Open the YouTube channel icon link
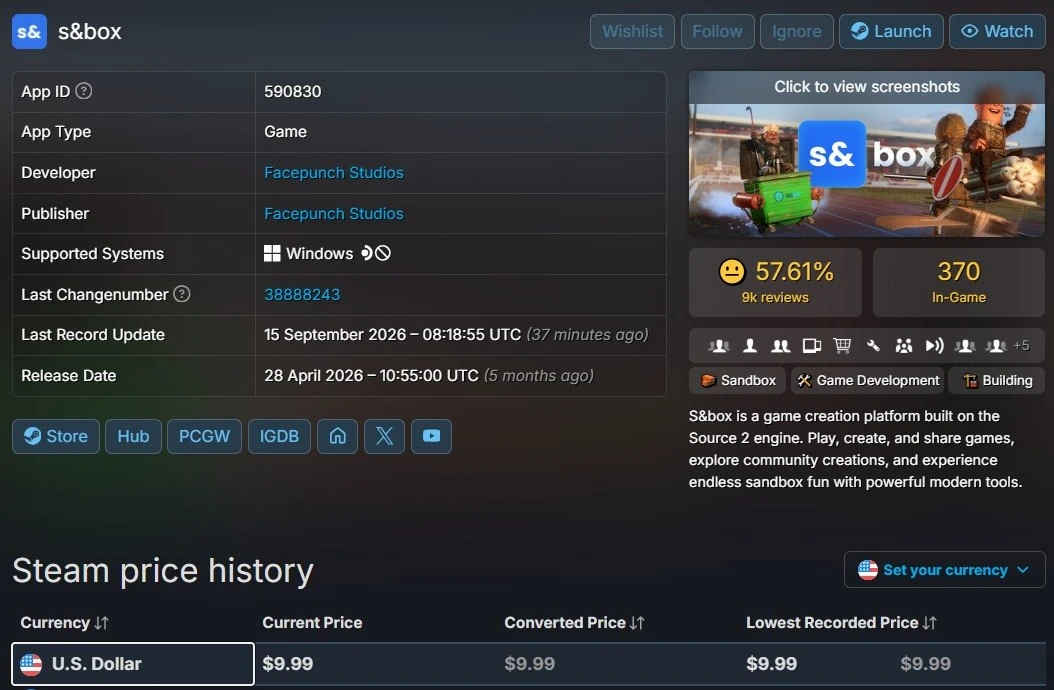The width and height of the screenshot is (1054, 690). tap(432, 436)
